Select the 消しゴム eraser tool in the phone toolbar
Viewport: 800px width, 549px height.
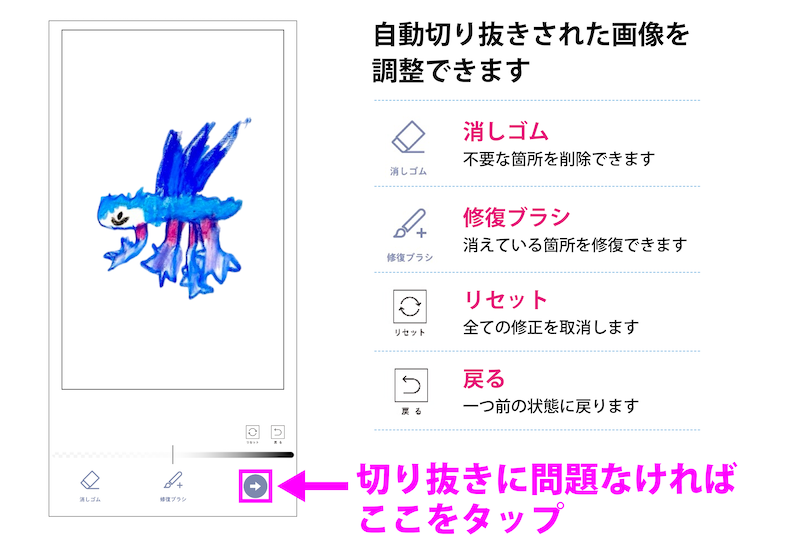(x=90, y=486)
